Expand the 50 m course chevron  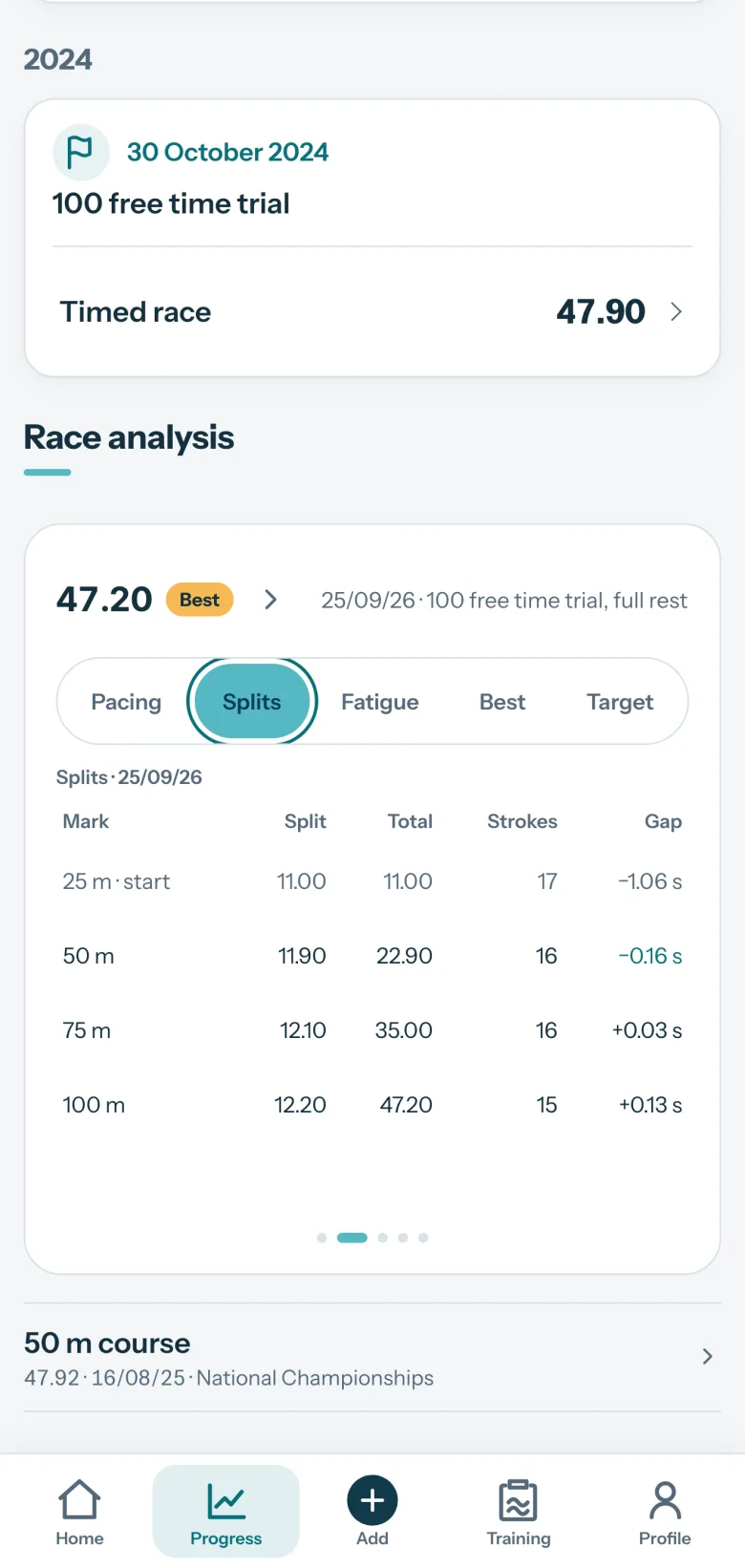tap(707, 1357)
